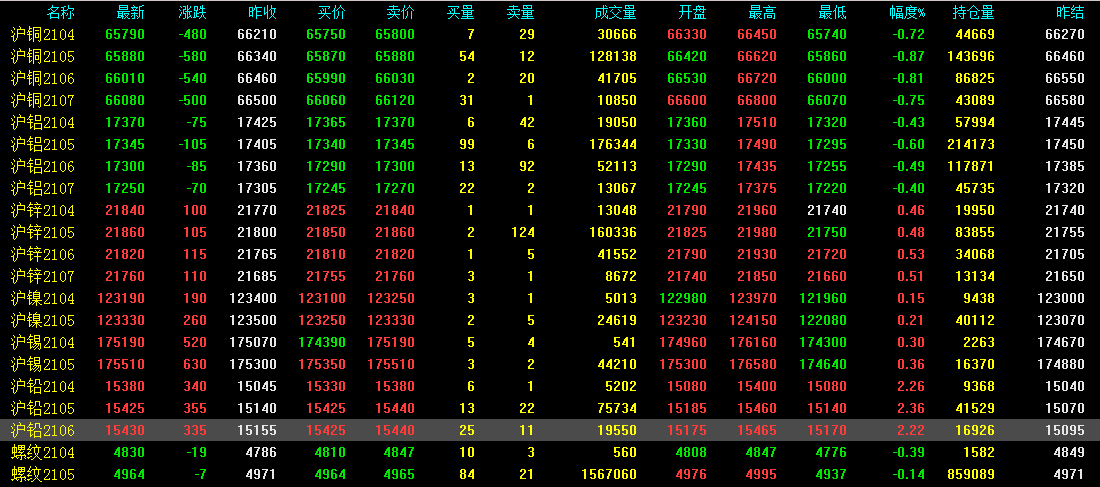Select the 沪锌2107 contract row
This screenshot has width=1100, height=487.
(x=550, y=276)
